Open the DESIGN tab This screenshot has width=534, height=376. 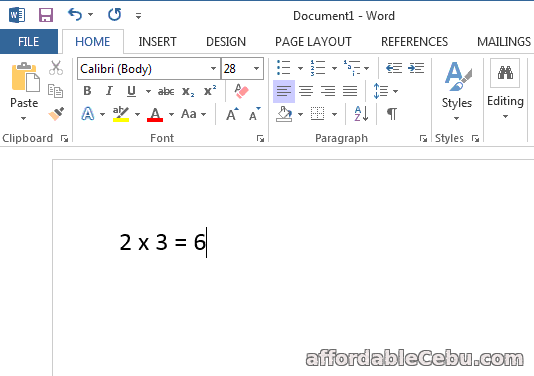coord(226,42)
